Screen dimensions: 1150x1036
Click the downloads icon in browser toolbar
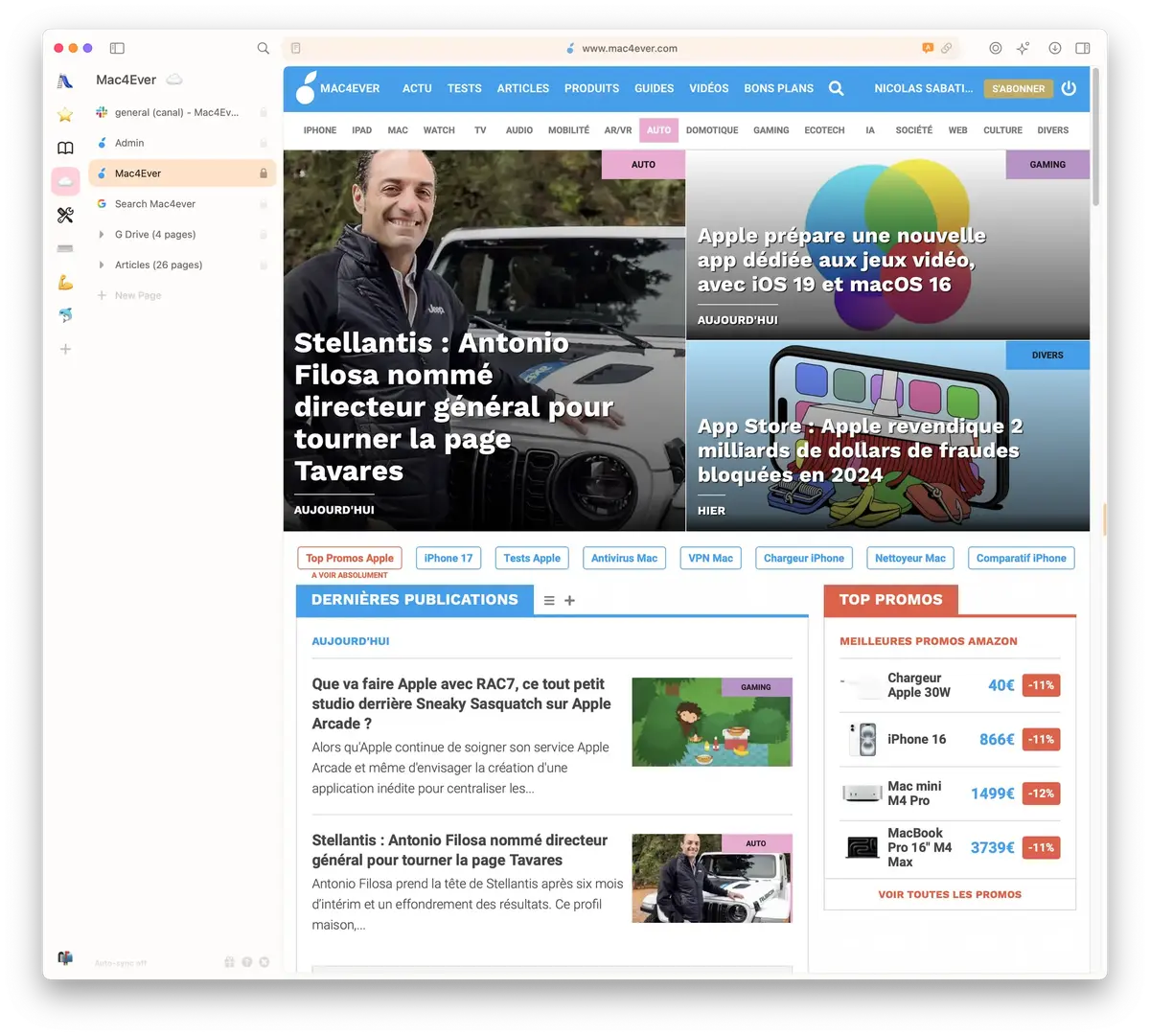(x=1054, y=48)
